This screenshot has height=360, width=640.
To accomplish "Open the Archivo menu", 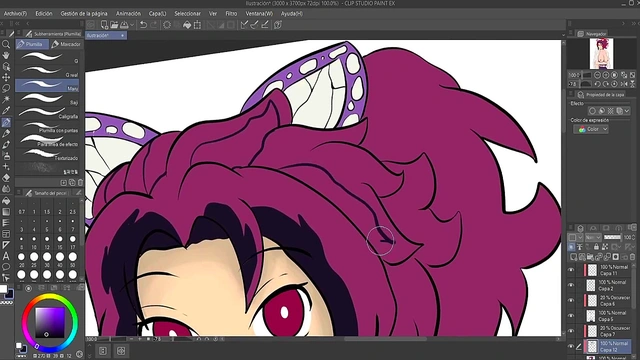I will [15, 13].
